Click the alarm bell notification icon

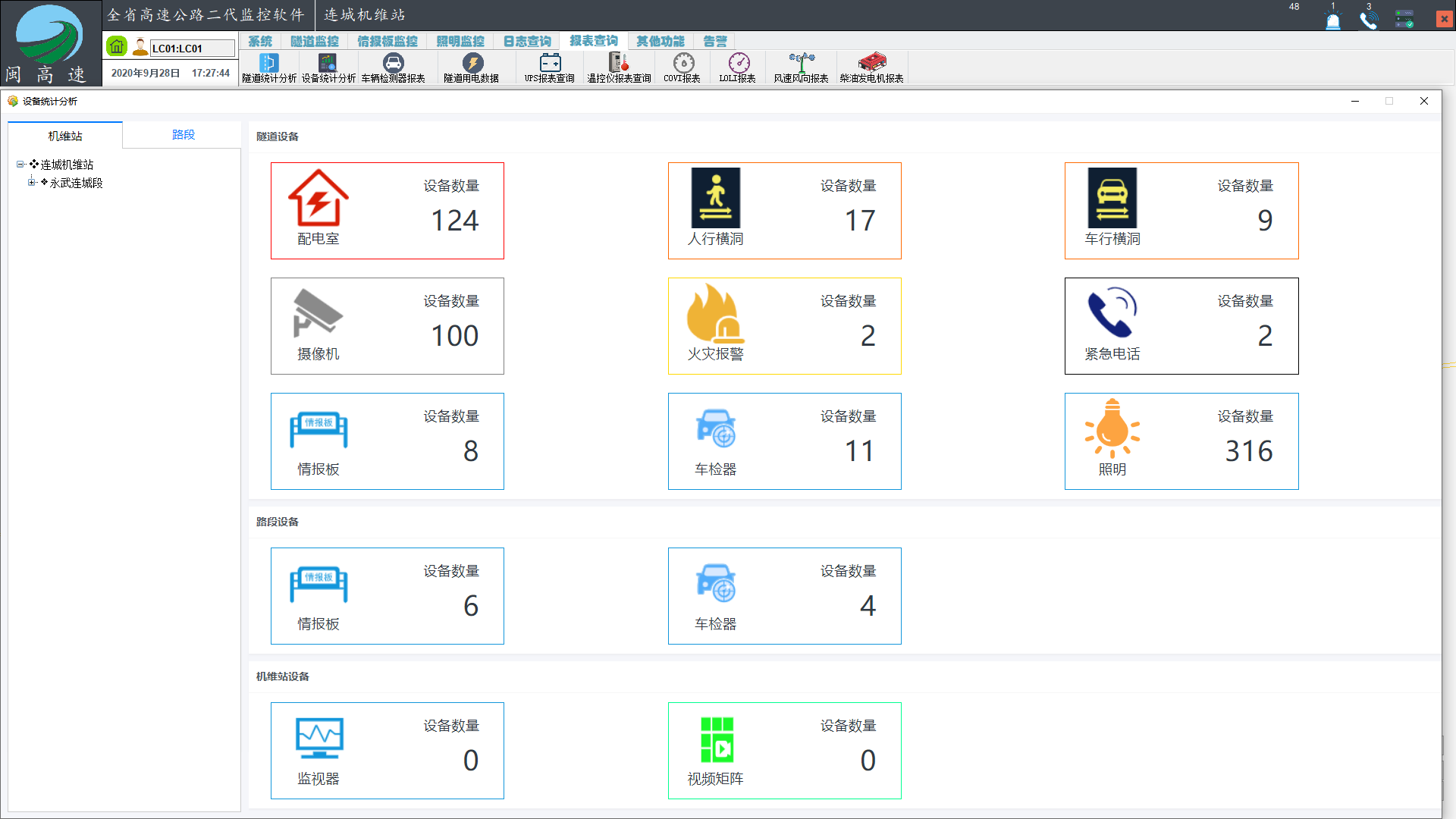click(x=1332, y=20)
